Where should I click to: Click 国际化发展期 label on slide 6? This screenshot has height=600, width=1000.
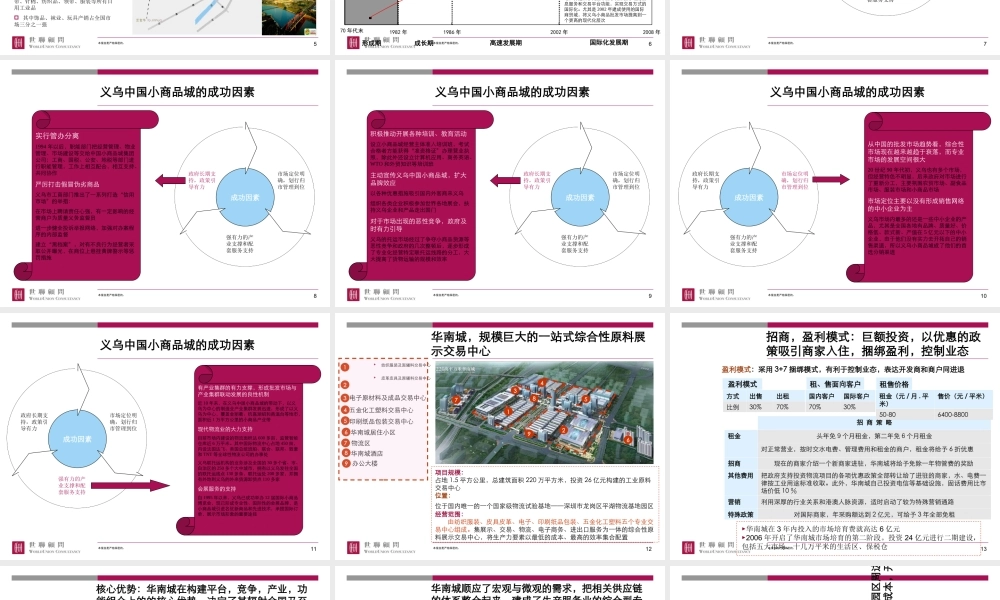pyautogui.click(x=608, y=43)
